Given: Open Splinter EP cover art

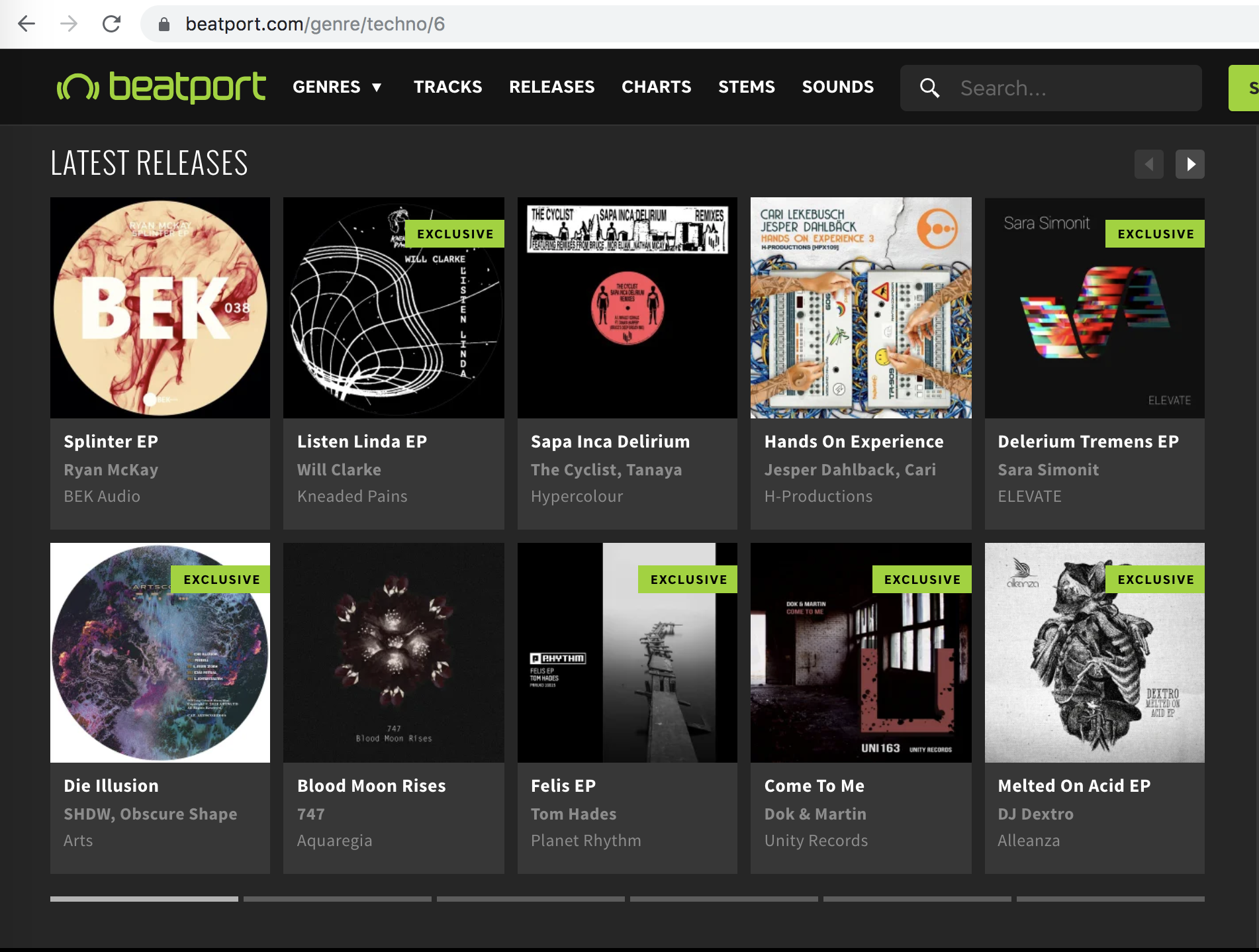Looking at the screenshot, I should coord(160,308).
